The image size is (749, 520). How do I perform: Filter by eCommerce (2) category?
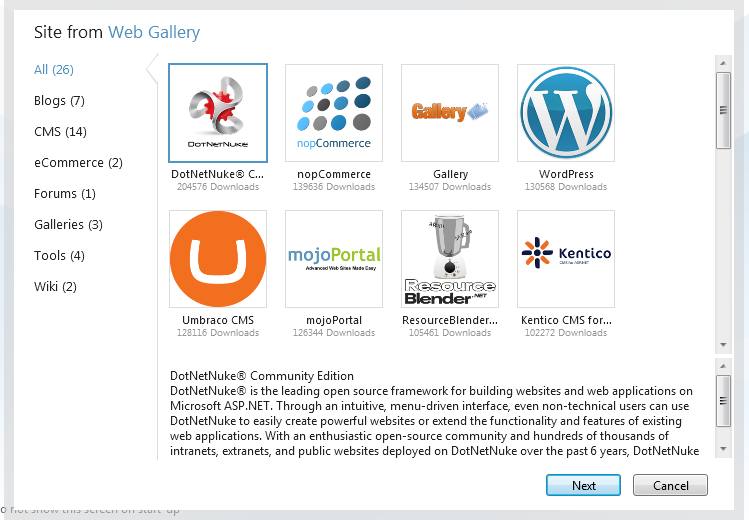point(78,163)
